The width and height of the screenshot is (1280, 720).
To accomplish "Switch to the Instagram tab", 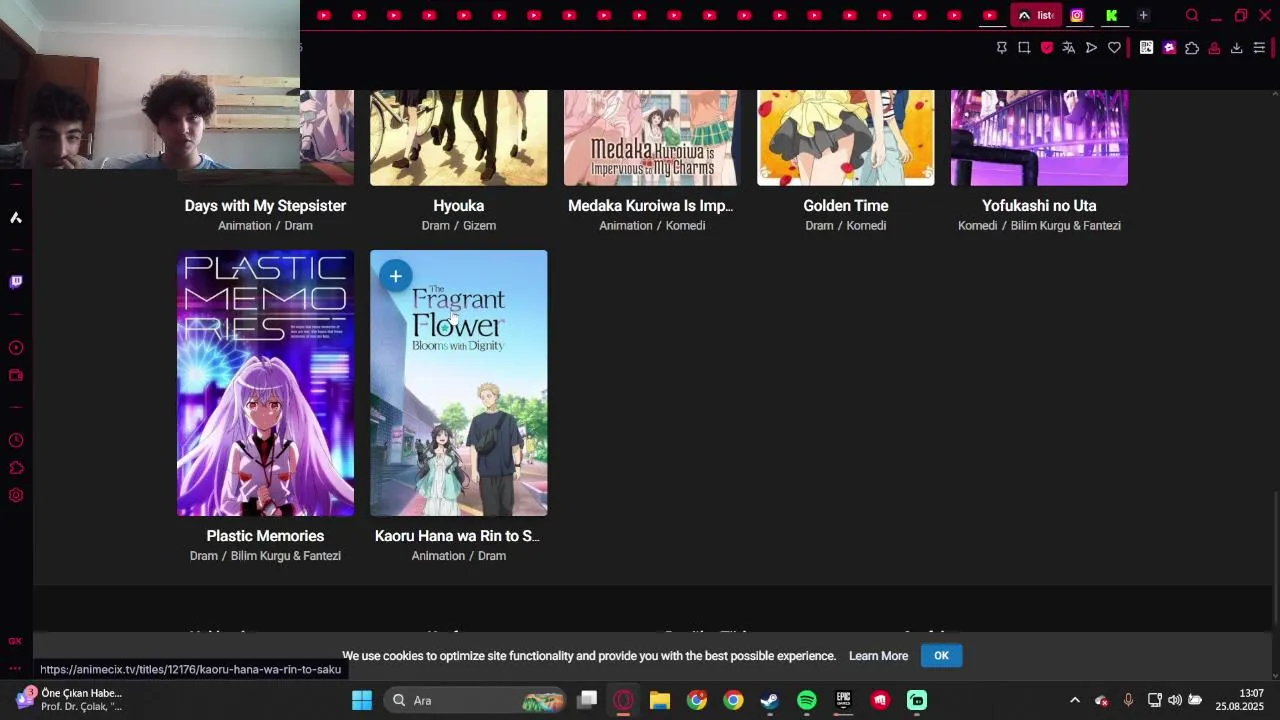I will tap(1077, 15).
